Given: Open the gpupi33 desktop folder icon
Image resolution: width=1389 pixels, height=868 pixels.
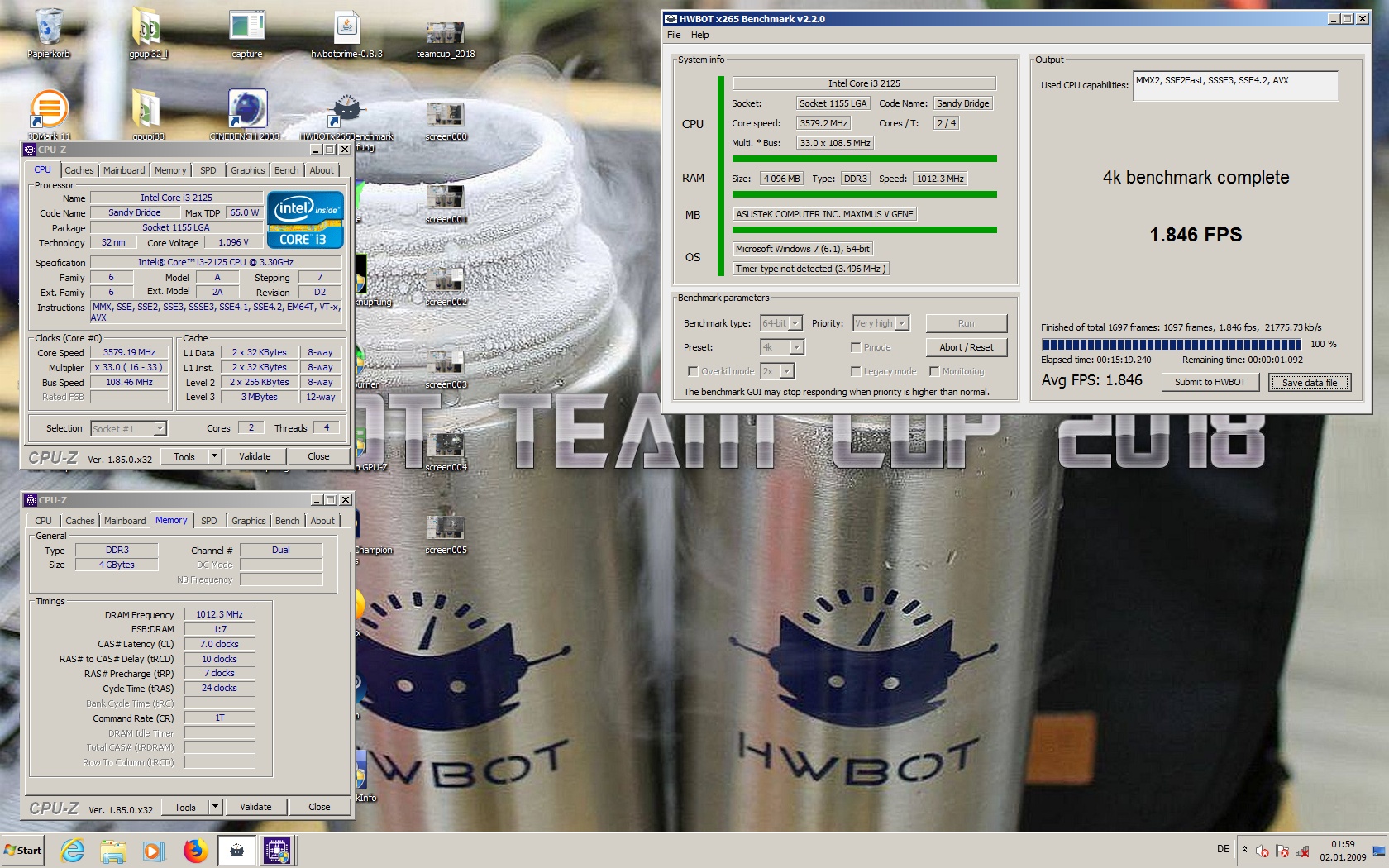Looking at the screenshot, I should (147, 114).
